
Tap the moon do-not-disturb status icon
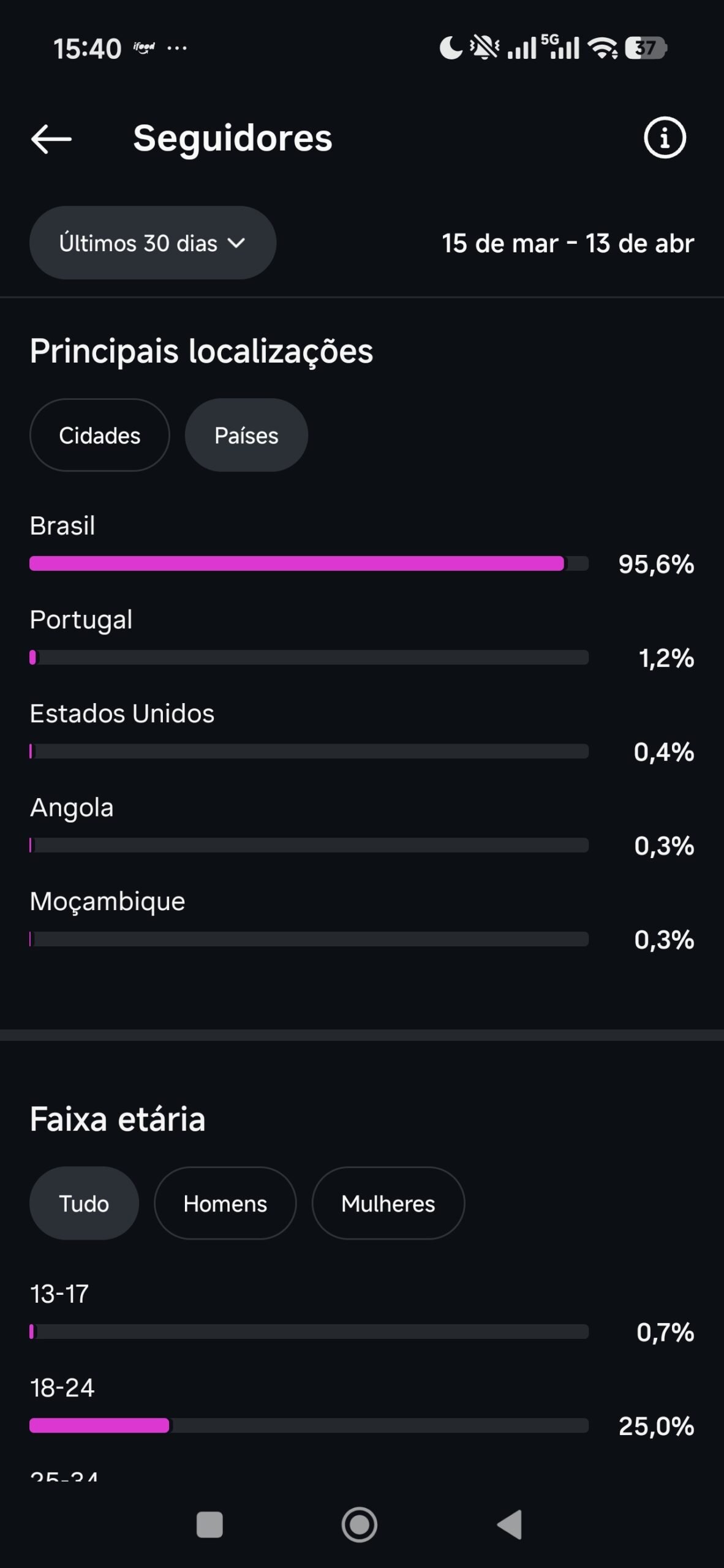point(451,48)
